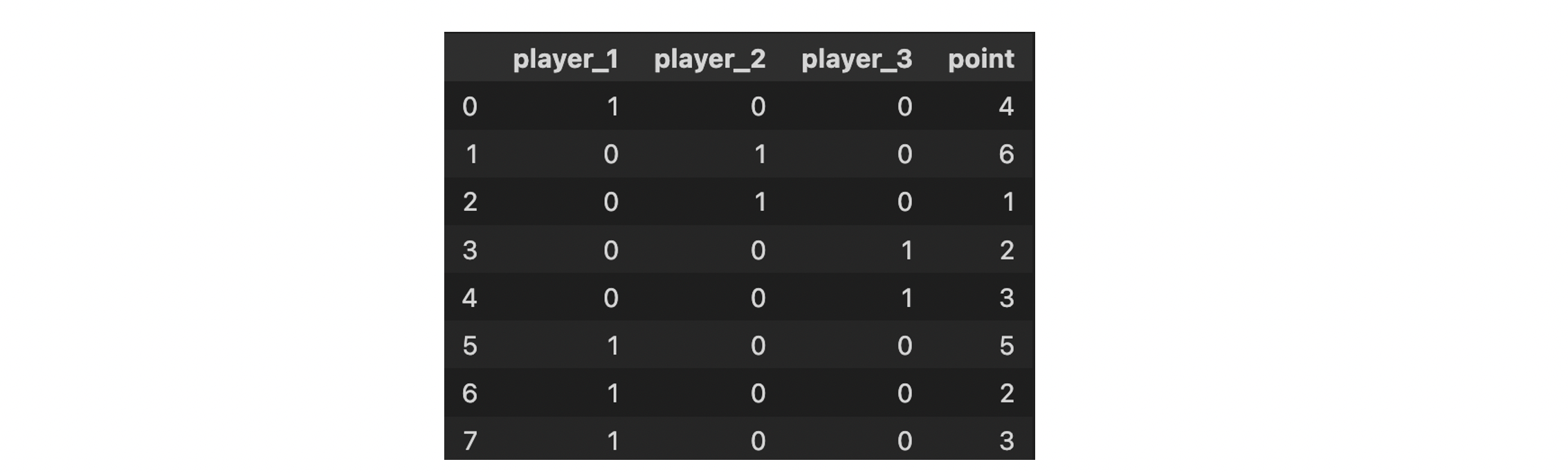
Task: Click player_3 value in row 4
Action: click(x=906, y=298)
